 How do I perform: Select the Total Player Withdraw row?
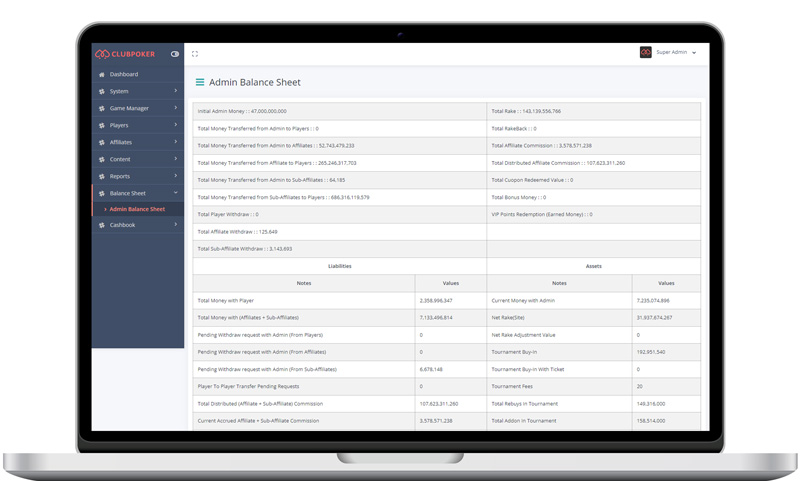point(340,214)
